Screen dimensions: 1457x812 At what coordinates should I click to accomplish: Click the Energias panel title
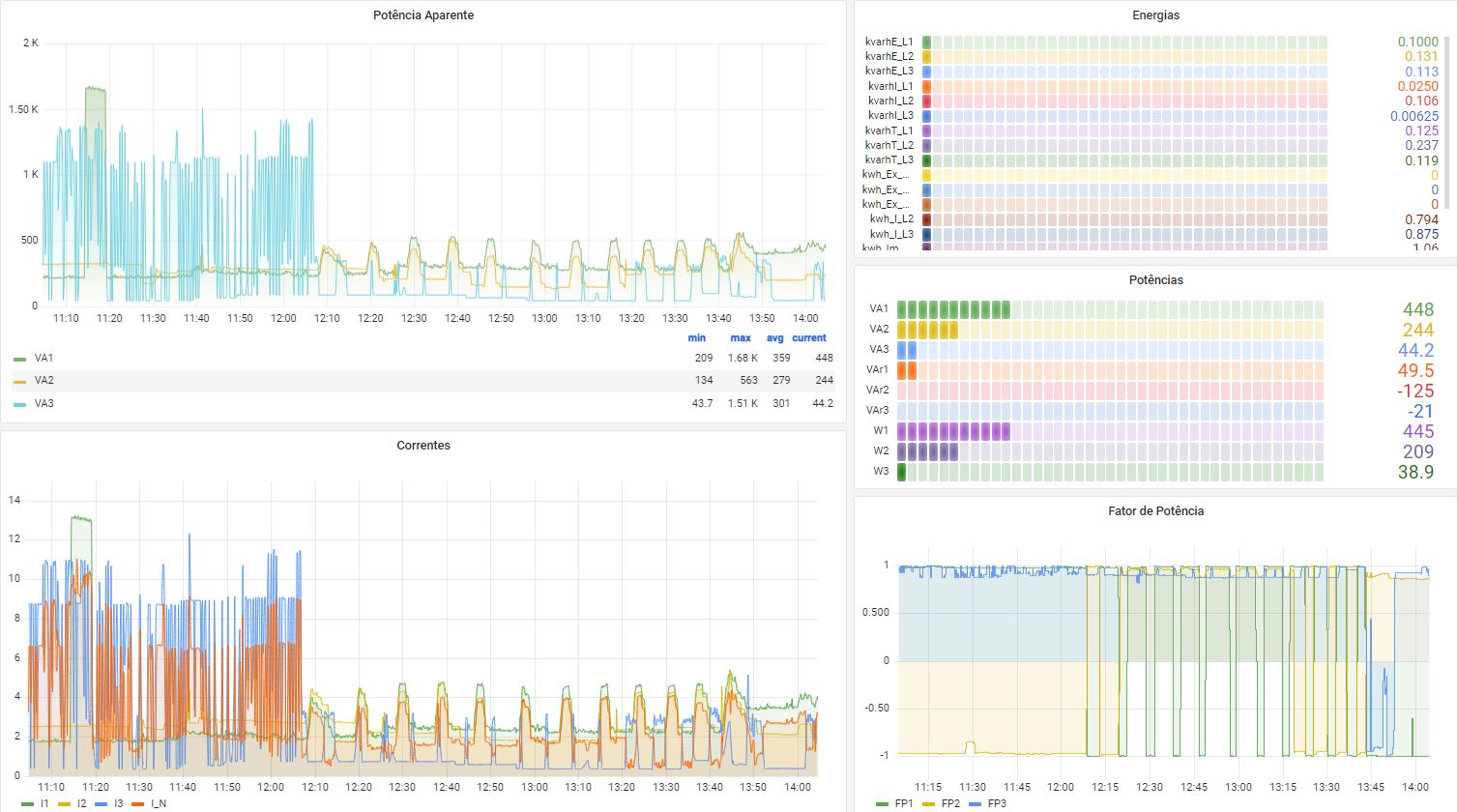[1155, 15]
